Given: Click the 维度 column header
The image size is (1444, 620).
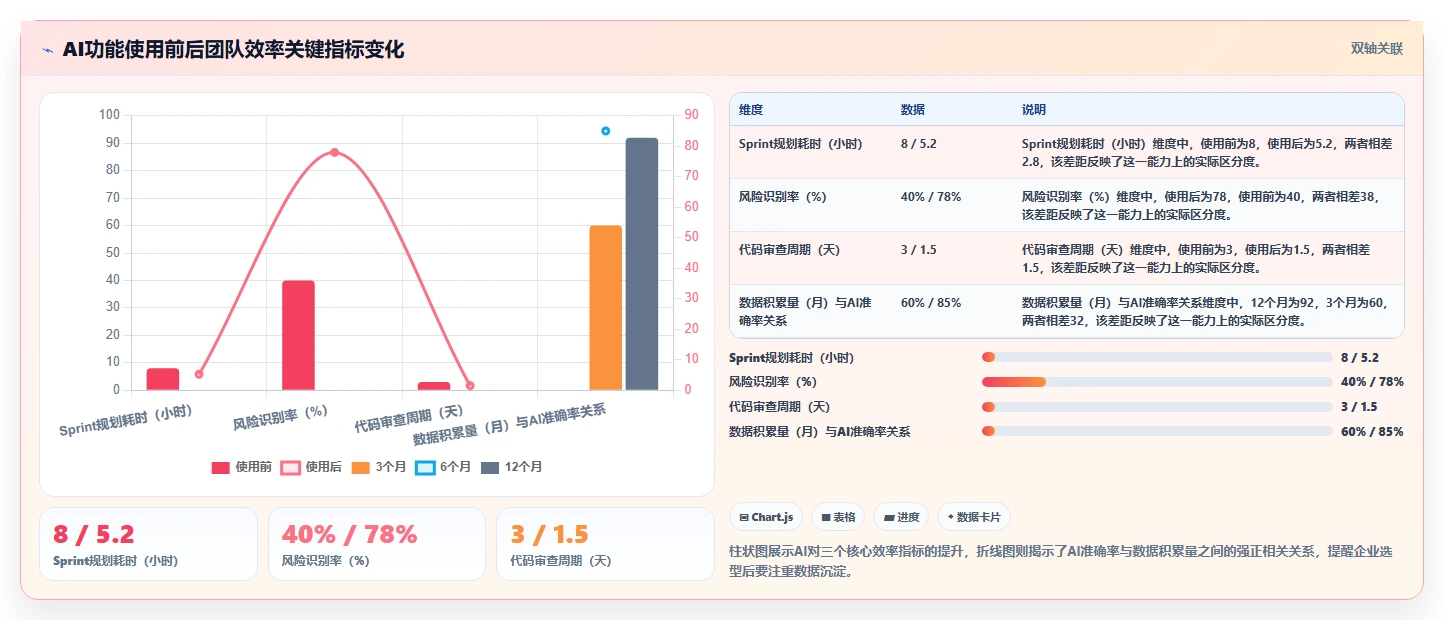Looking at the screenshot, I should tap(751, 109).
